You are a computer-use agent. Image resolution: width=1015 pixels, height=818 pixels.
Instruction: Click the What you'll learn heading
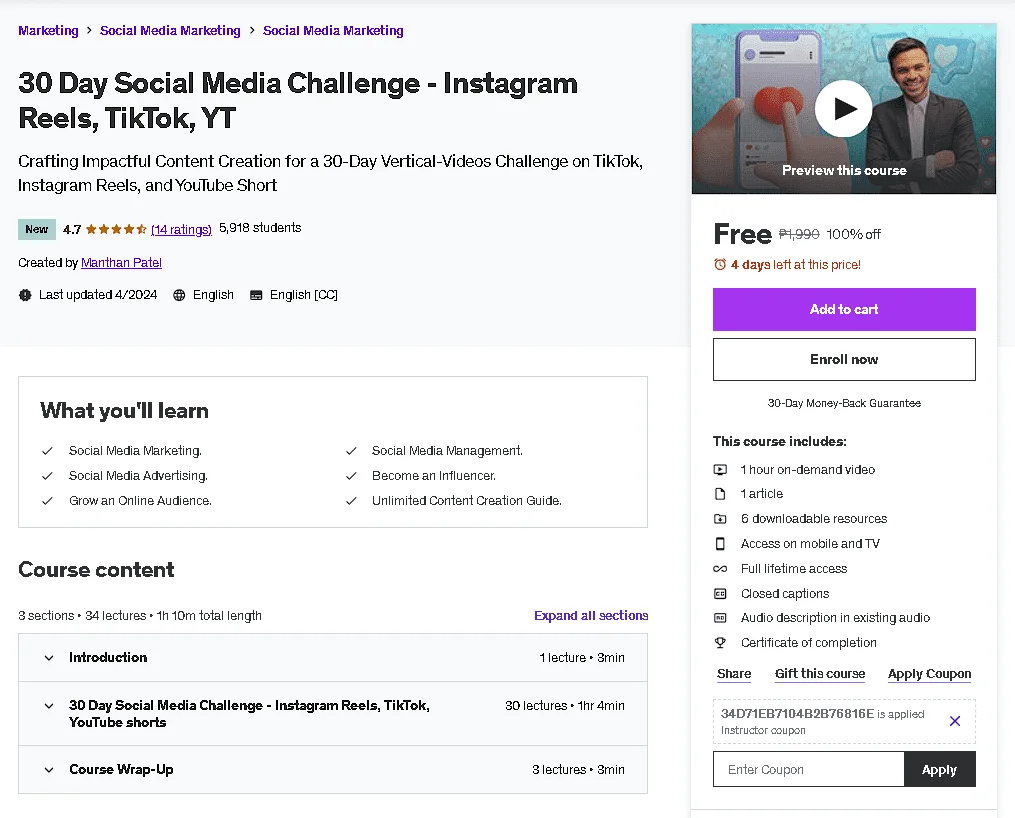point(124,410)
